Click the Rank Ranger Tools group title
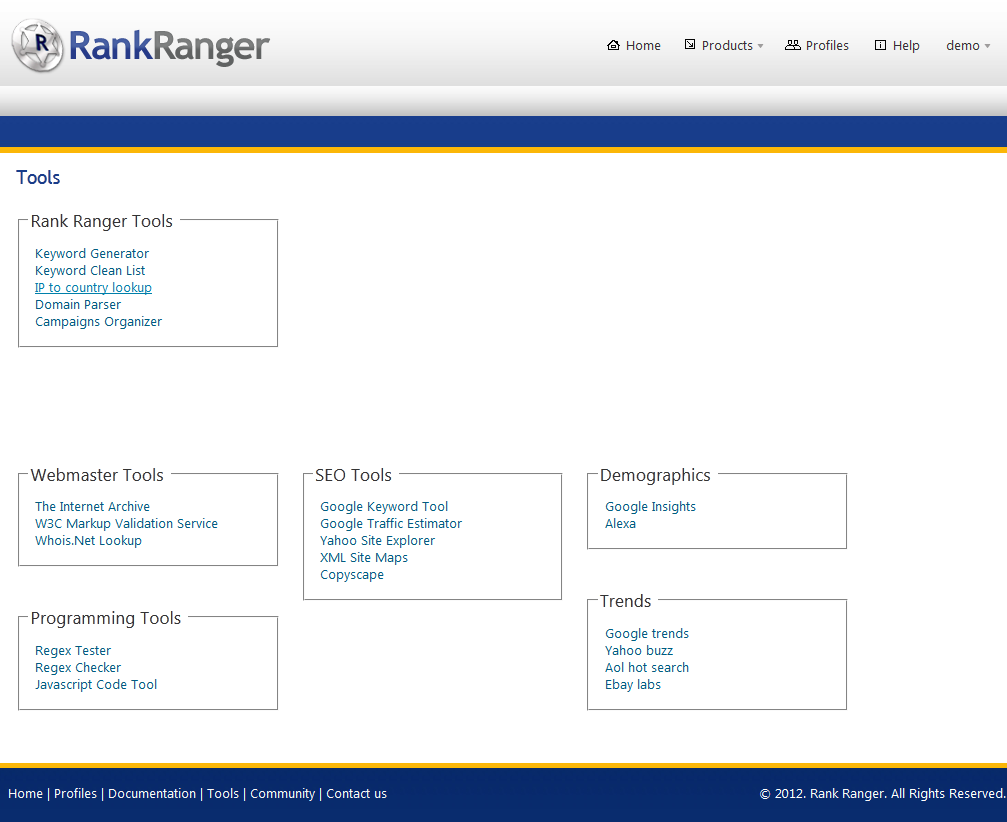Image resolution: width=1007 pixels, height=822 pixels. pos(101,221)
